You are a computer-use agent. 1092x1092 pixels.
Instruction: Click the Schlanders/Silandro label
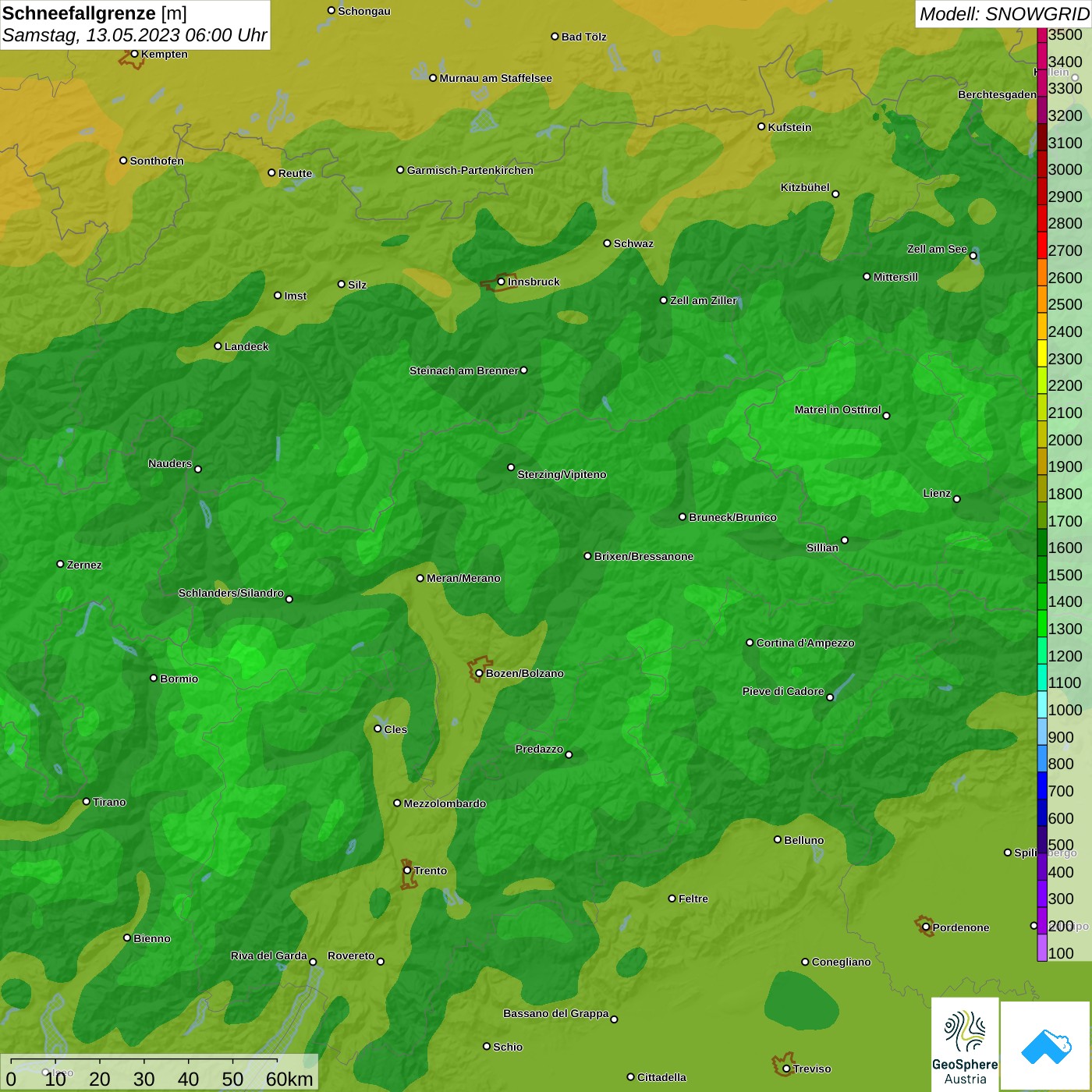point(231,593)
